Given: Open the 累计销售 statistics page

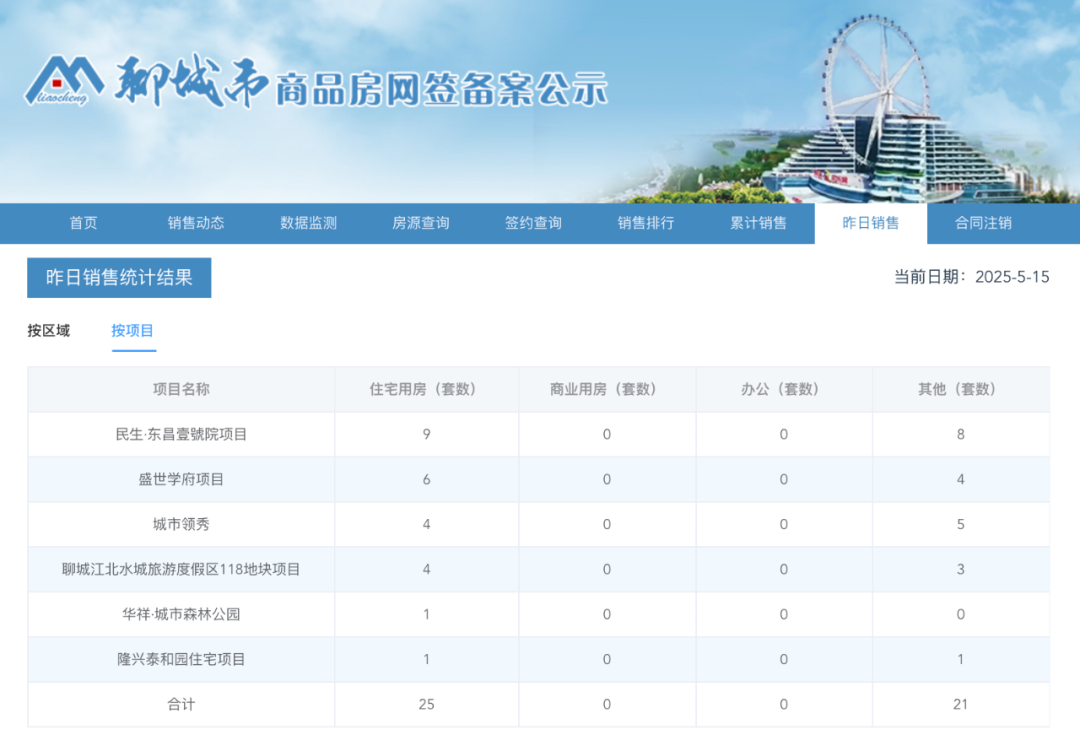Looking at the screenshot, I should pyautogui.click(x=758, y=223).
